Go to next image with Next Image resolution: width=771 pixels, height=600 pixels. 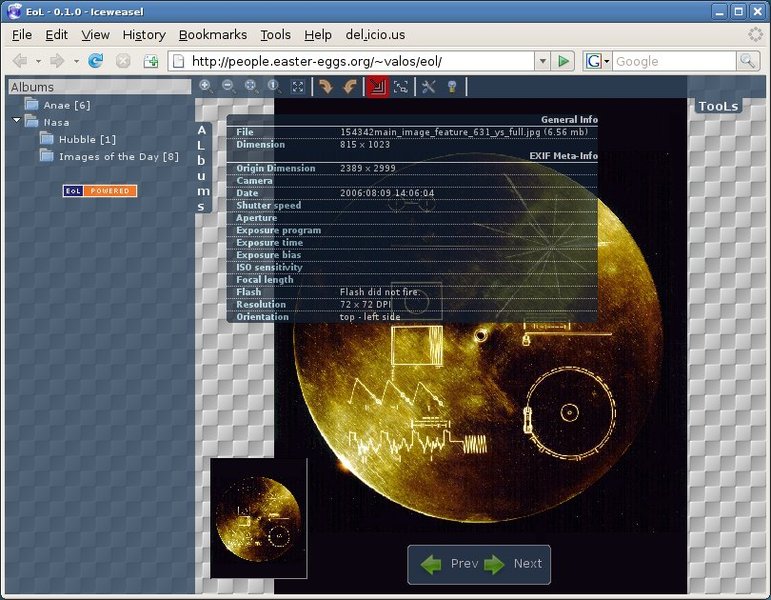pyautogui.click(x=513, y=564)
